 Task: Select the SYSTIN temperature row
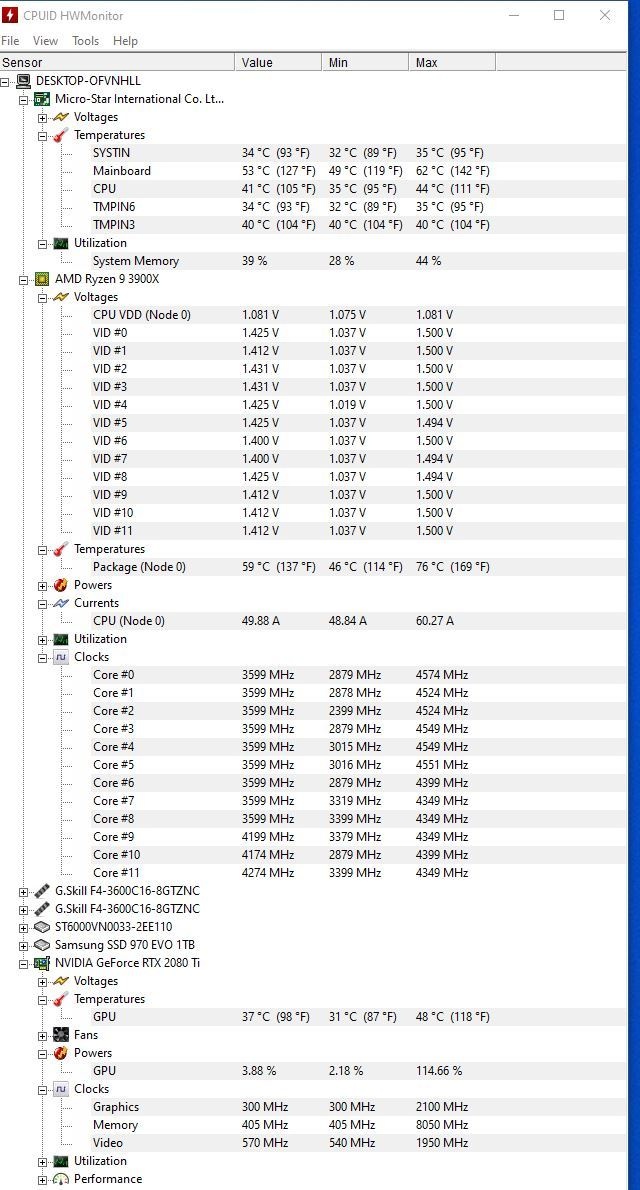358,153
